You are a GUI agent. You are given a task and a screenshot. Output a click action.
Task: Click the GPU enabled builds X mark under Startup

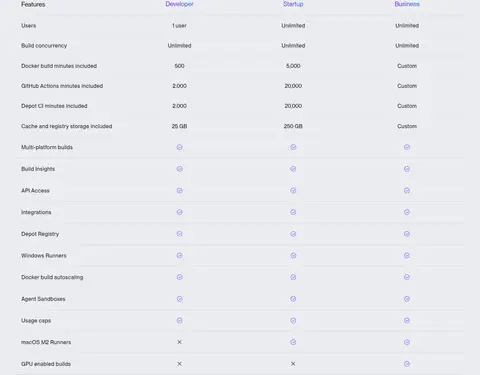[x=293, y=364]
